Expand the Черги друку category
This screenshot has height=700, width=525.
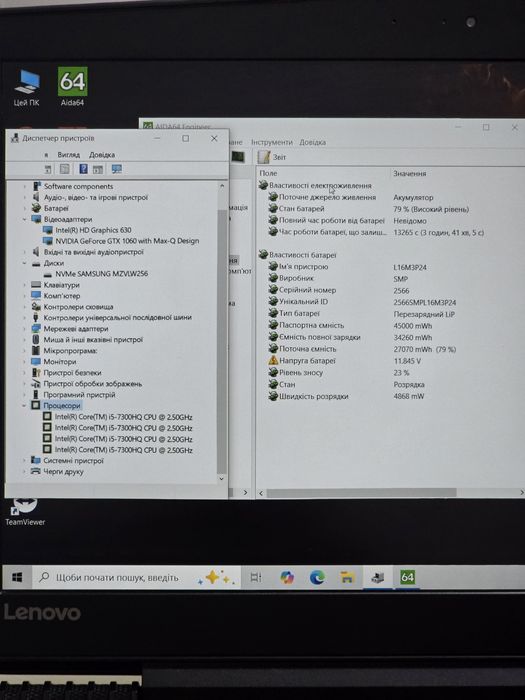click(25, 471)
